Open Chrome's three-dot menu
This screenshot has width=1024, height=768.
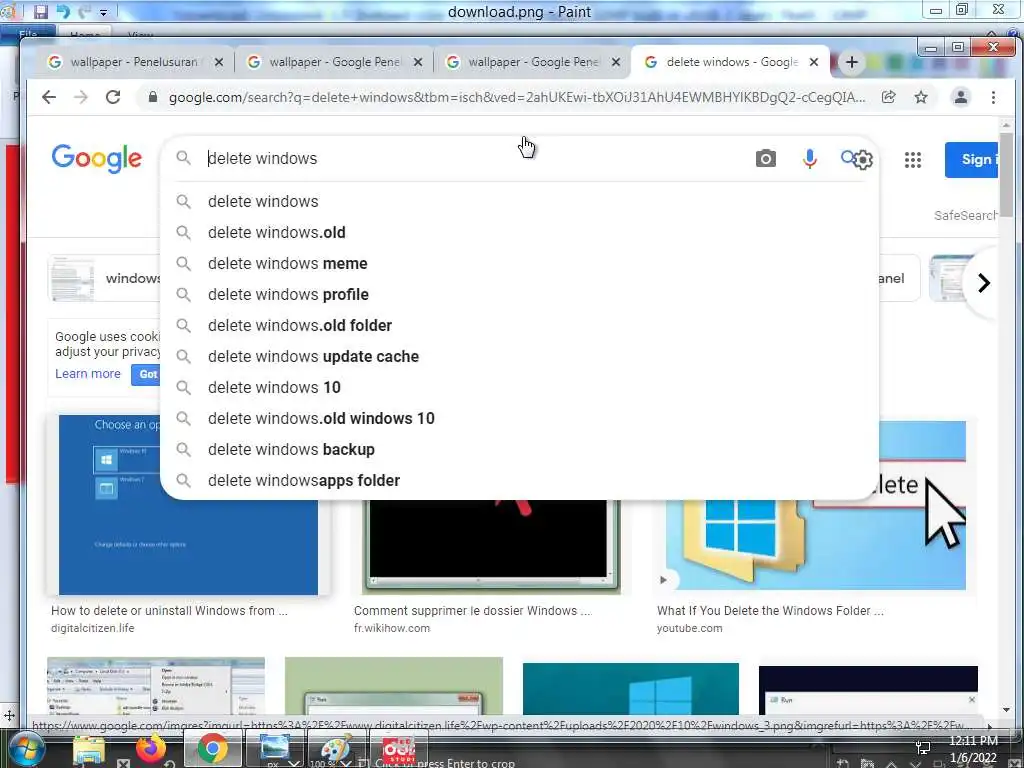(993, 97)
